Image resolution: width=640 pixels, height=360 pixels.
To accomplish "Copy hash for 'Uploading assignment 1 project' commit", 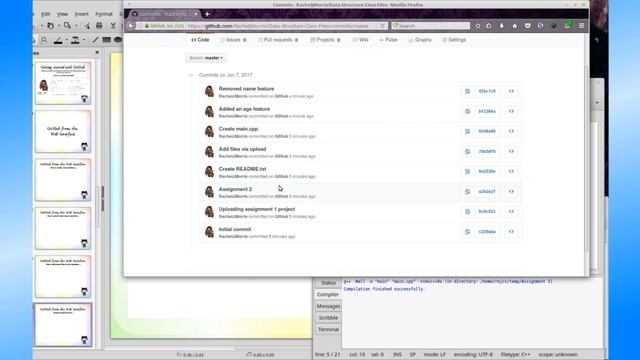I will click(x=467, y=211).
